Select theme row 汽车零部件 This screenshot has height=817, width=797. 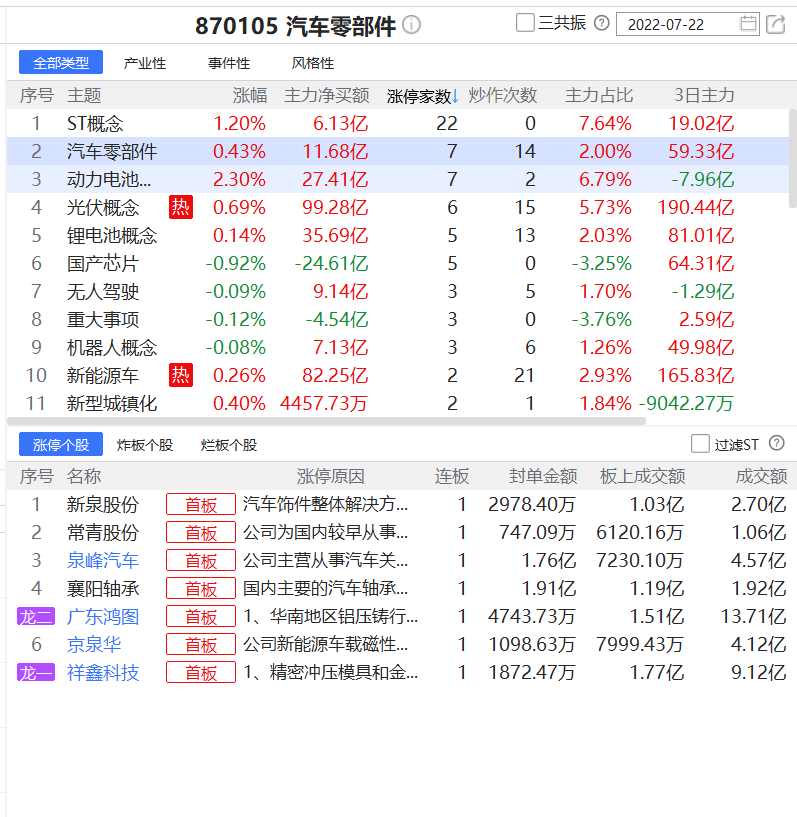398,152
